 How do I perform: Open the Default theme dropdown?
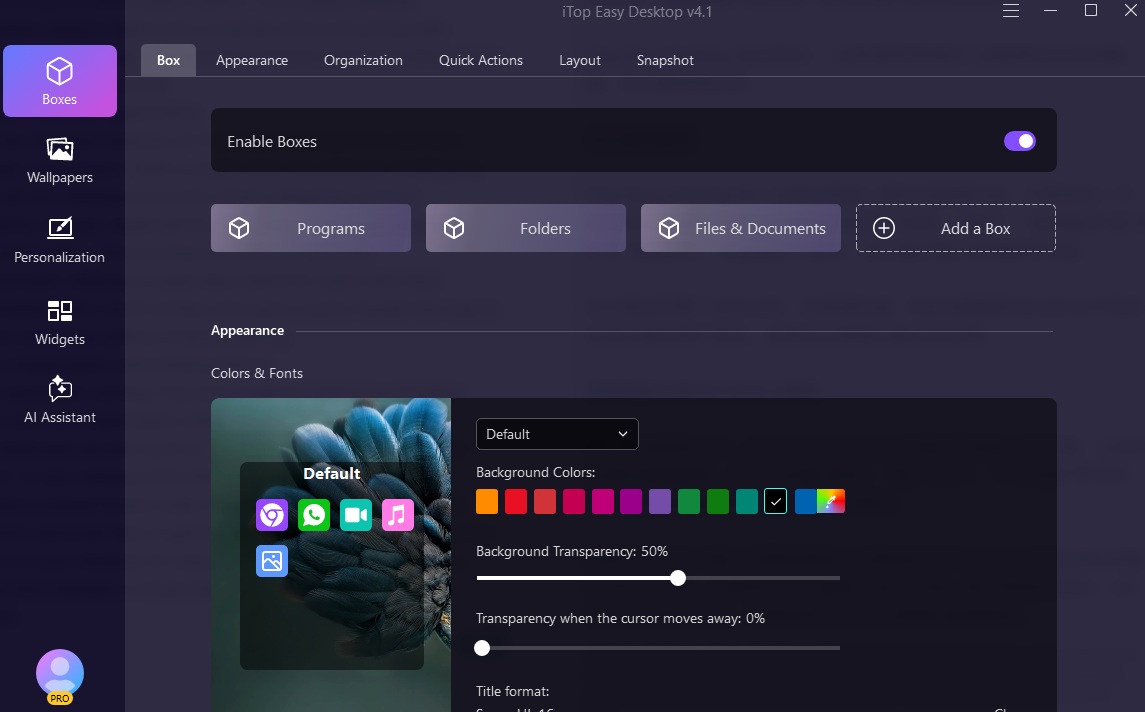[557, 434]
